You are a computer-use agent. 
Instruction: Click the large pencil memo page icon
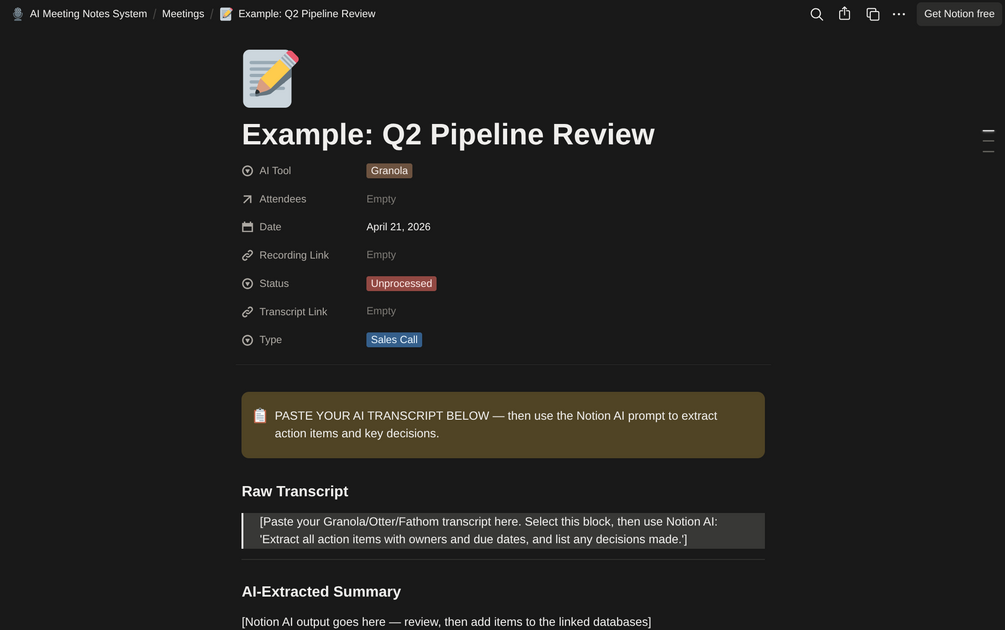[270, 79]
